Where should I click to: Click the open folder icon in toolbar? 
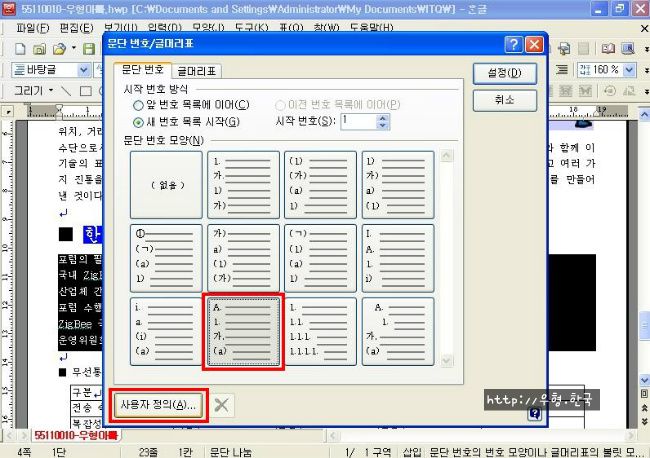[x=59, y=49]
